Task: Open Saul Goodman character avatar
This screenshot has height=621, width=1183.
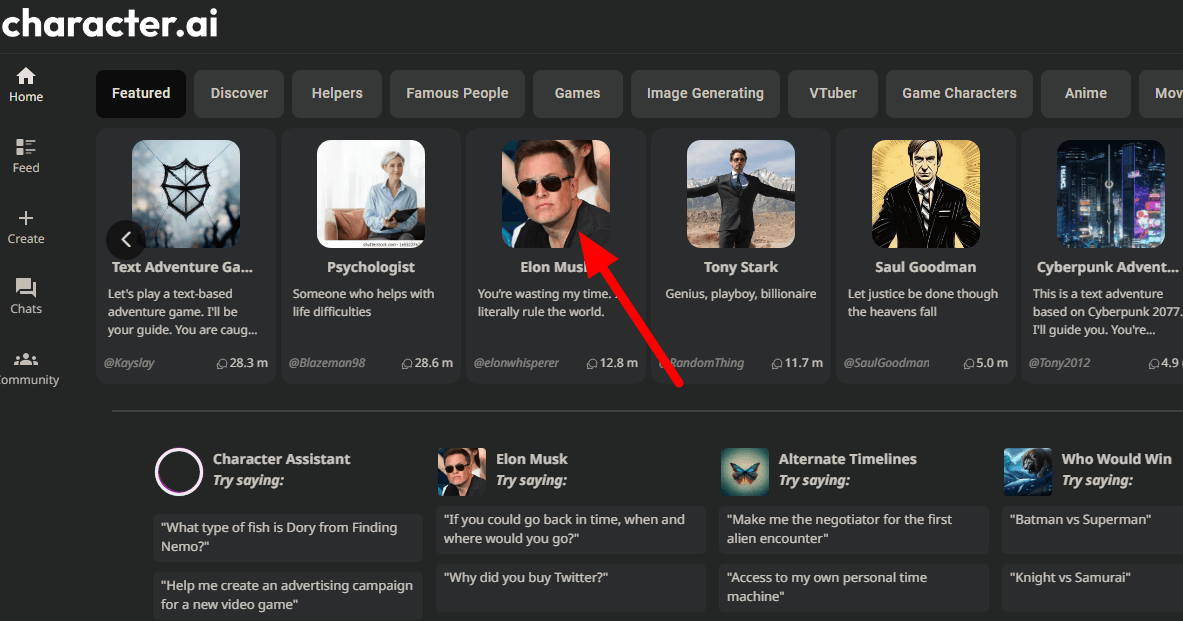Action: coord(926,194)
